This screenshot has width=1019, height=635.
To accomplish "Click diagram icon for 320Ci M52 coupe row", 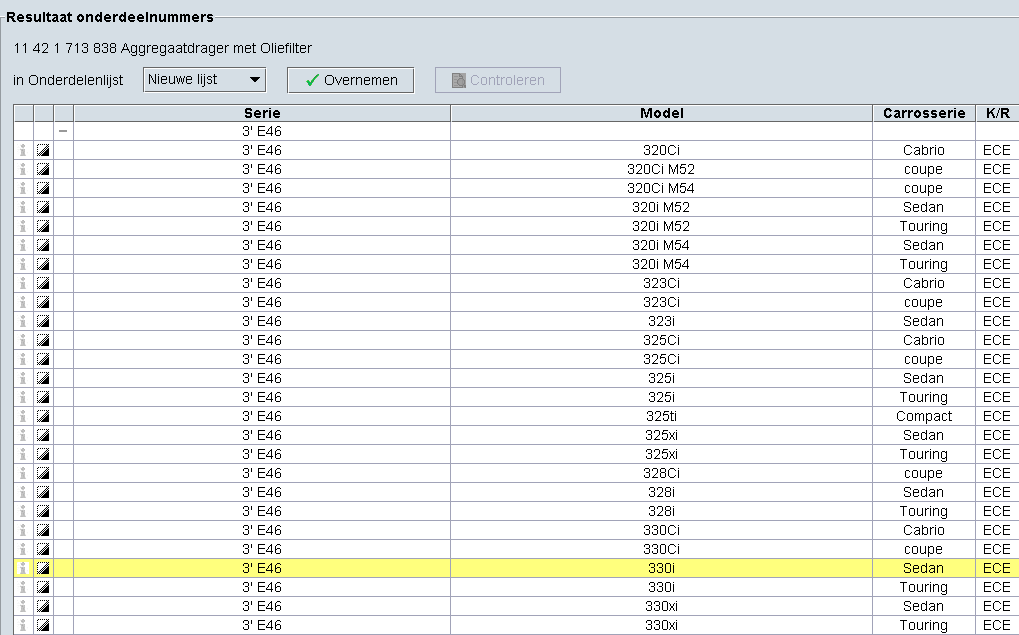I will (43, 169).
